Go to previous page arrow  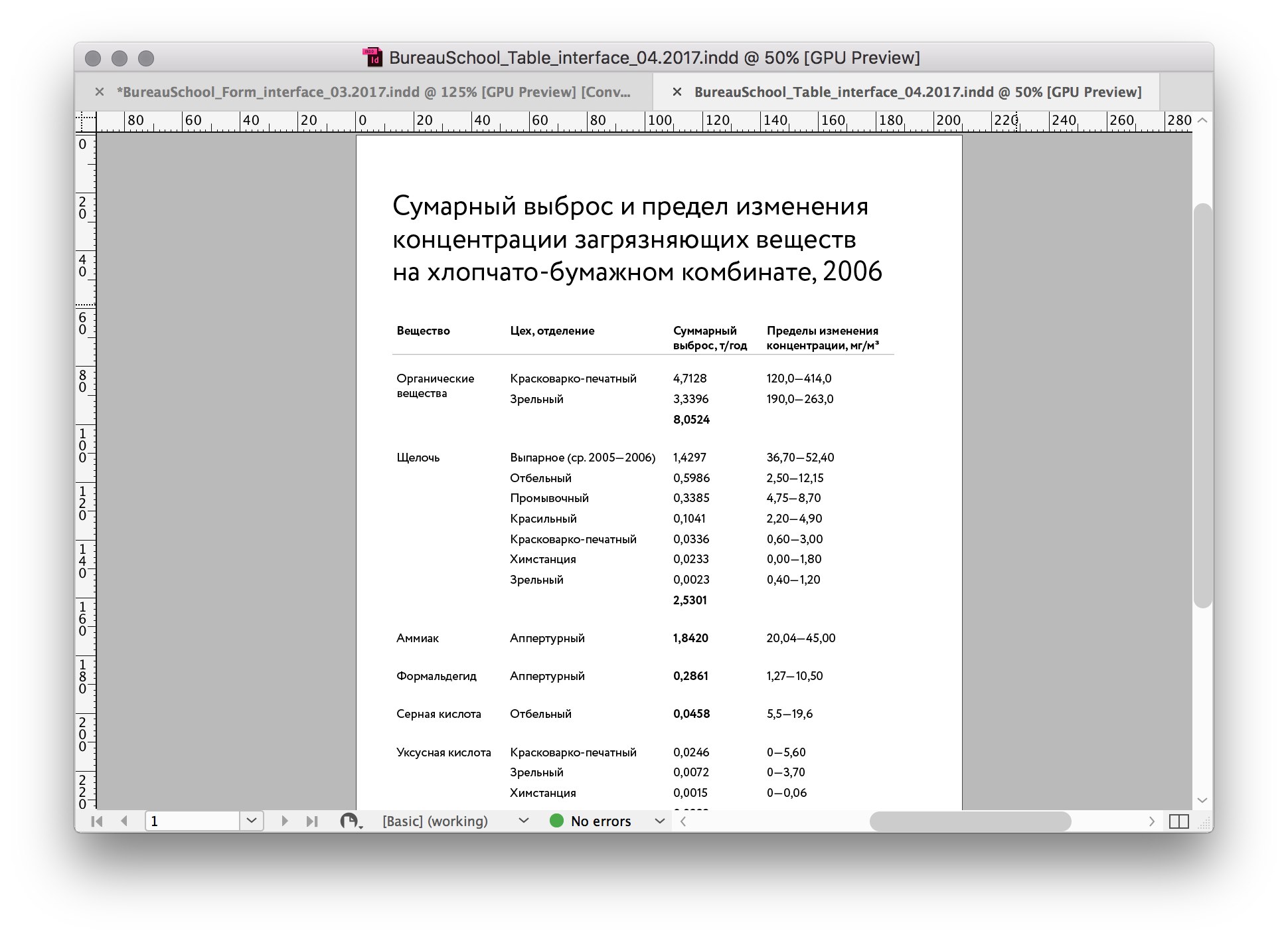click(x=124, y=821)
